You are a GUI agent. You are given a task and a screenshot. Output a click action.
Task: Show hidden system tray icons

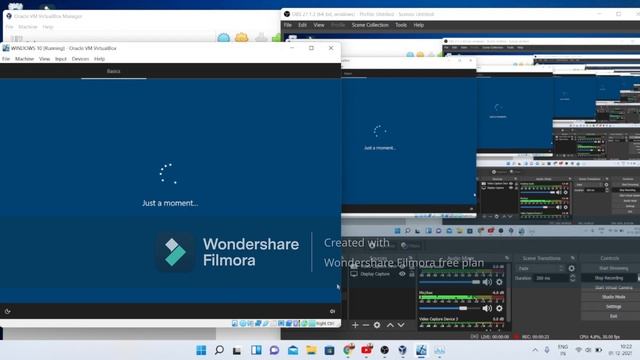tap(535, 350)
